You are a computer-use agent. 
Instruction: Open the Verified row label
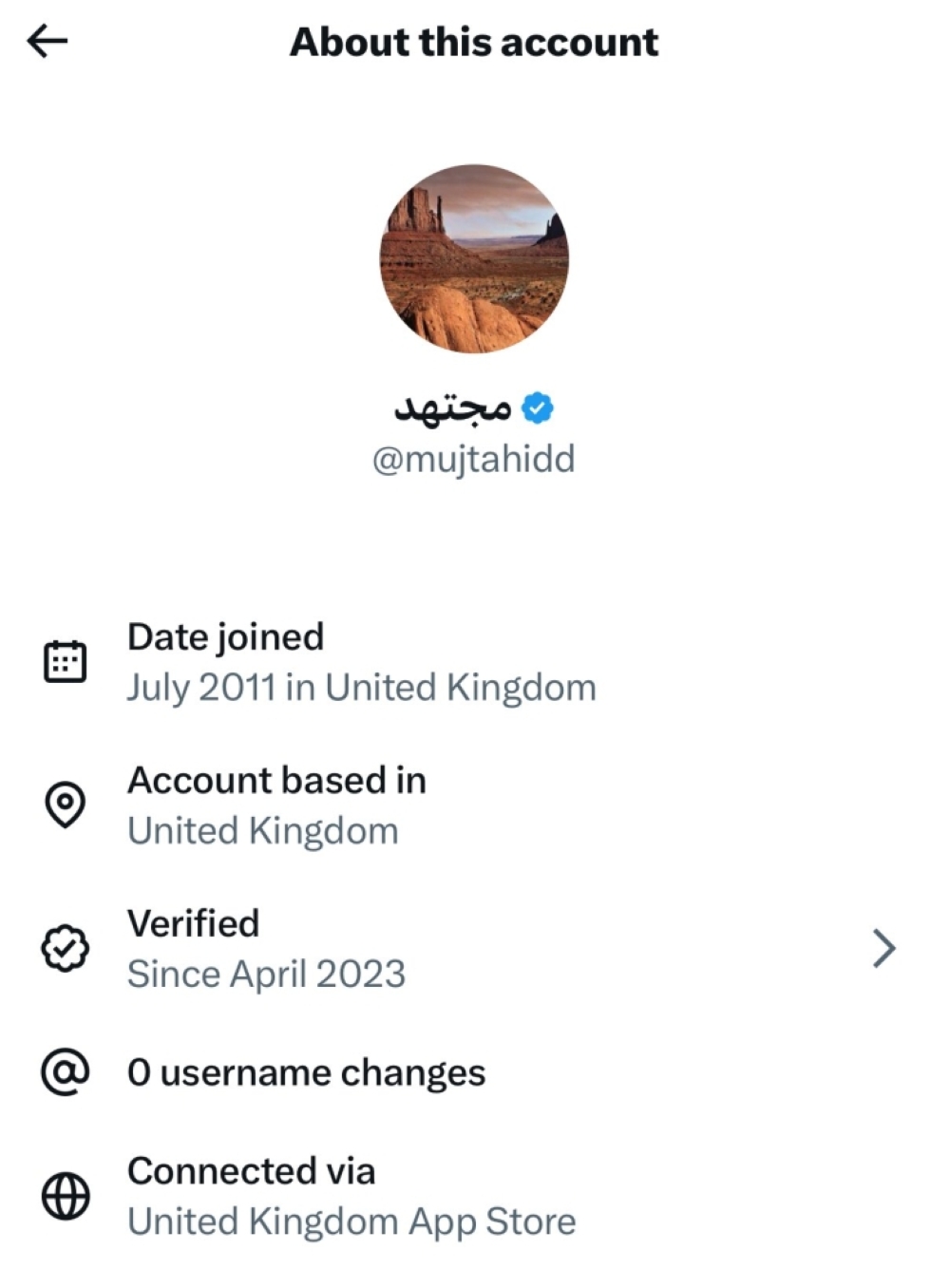pos(193,923)
